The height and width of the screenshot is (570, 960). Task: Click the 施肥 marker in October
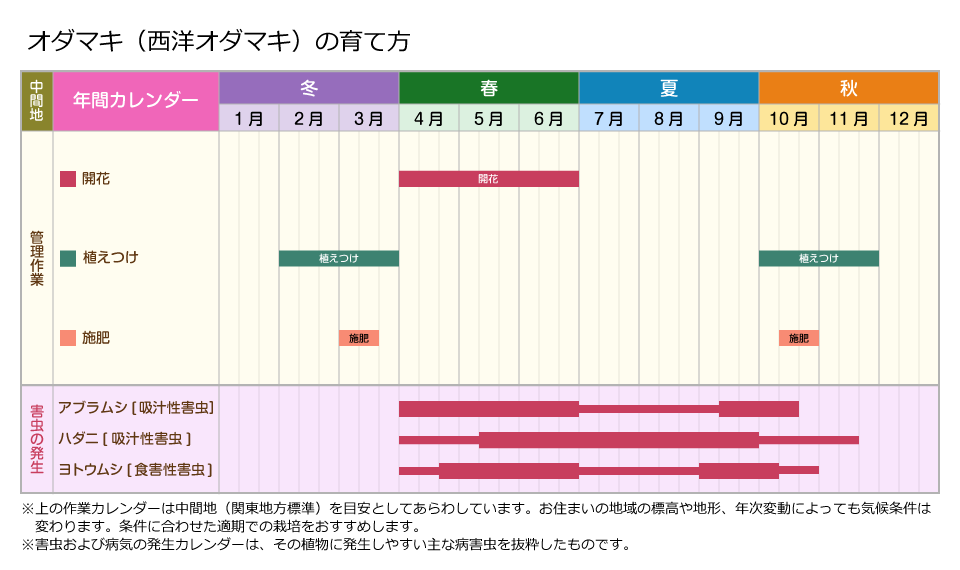799,338
